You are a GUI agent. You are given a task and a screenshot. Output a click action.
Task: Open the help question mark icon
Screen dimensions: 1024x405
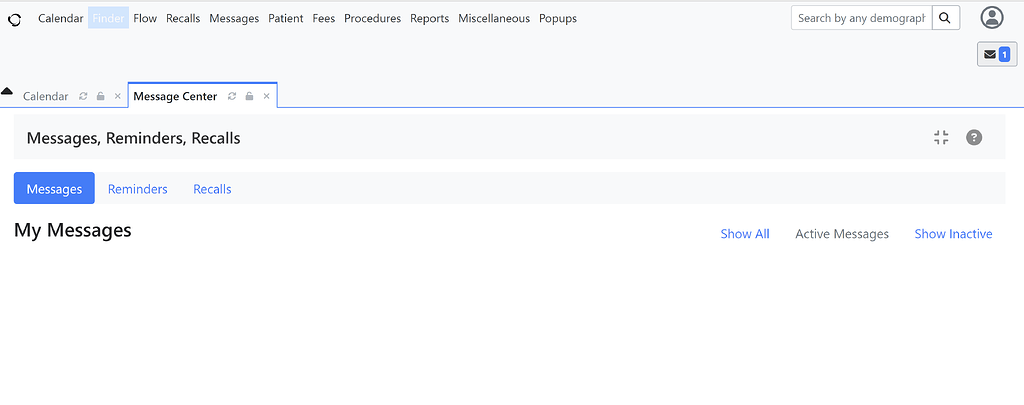point(973,138)
